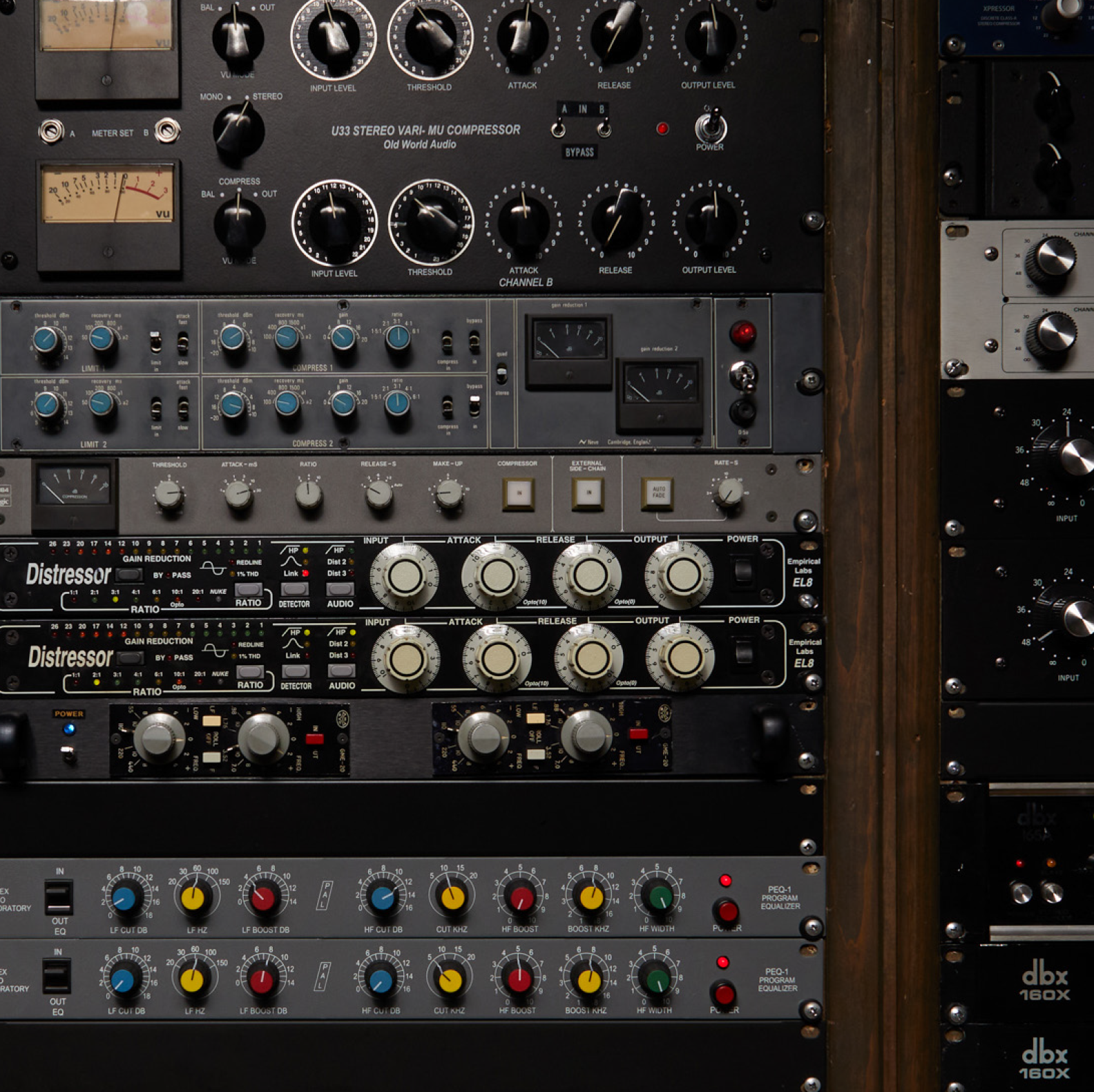Click Channel B THRESHOLD knob on U33

coord(431,223)
